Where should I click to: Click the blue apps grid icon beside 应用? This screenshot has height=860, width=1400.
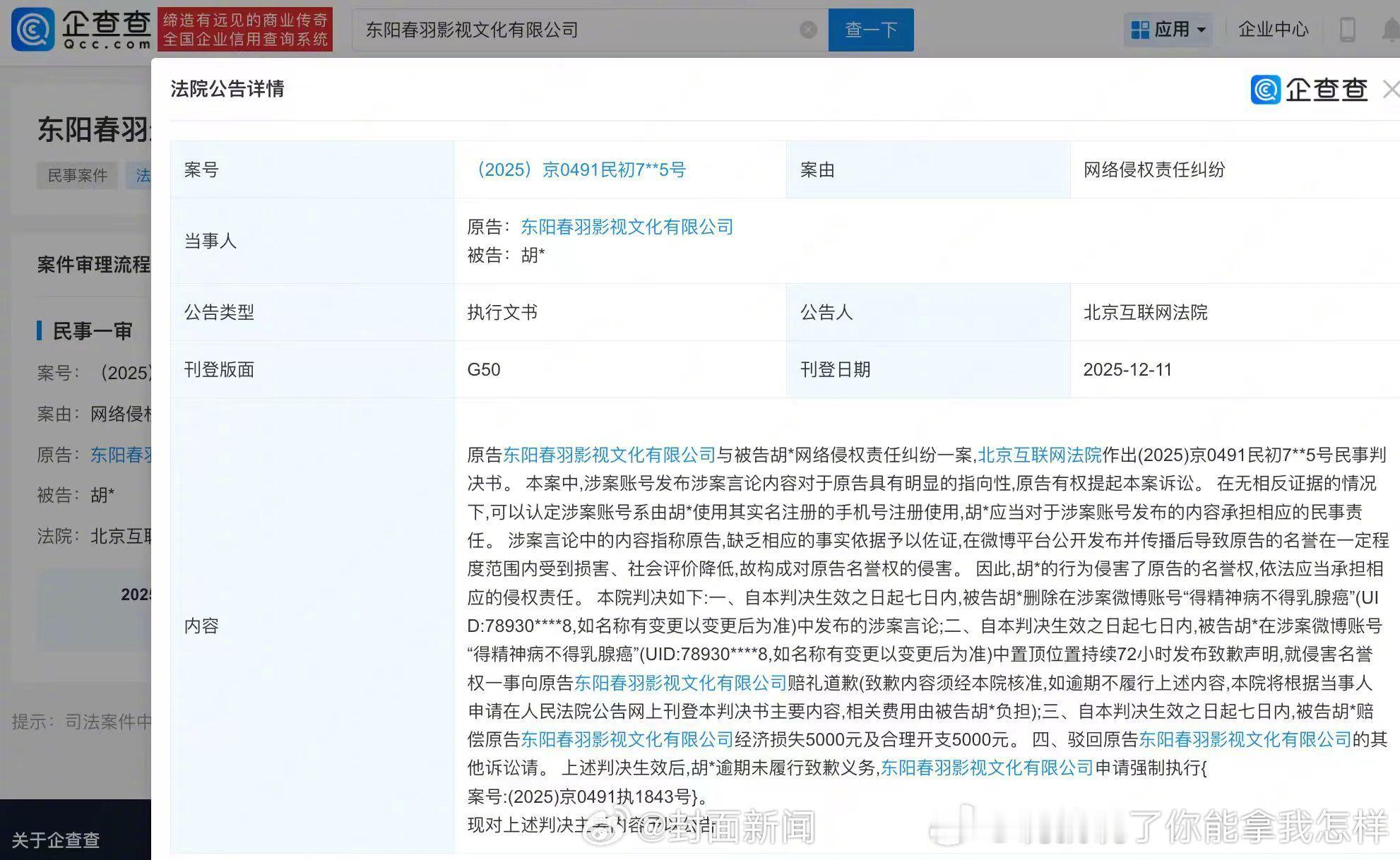coord(1140,29)
